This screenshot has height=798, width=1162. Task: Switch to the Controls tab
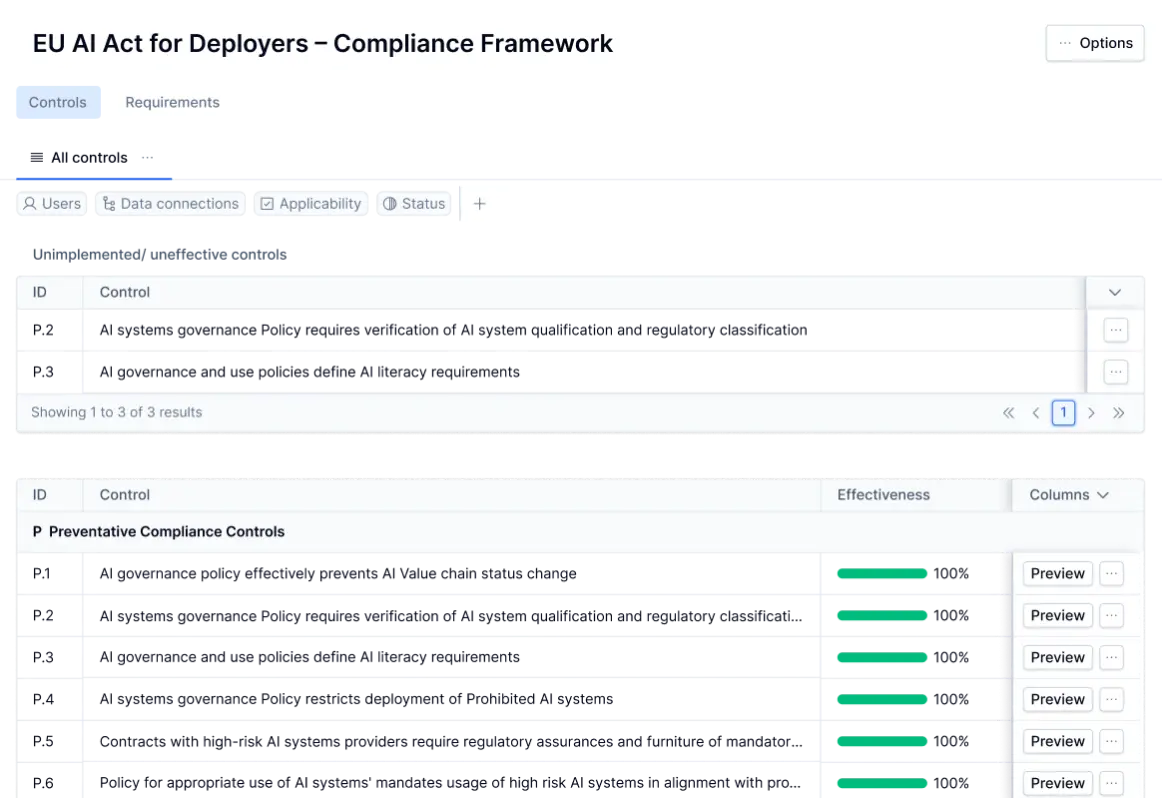point(56,101)
